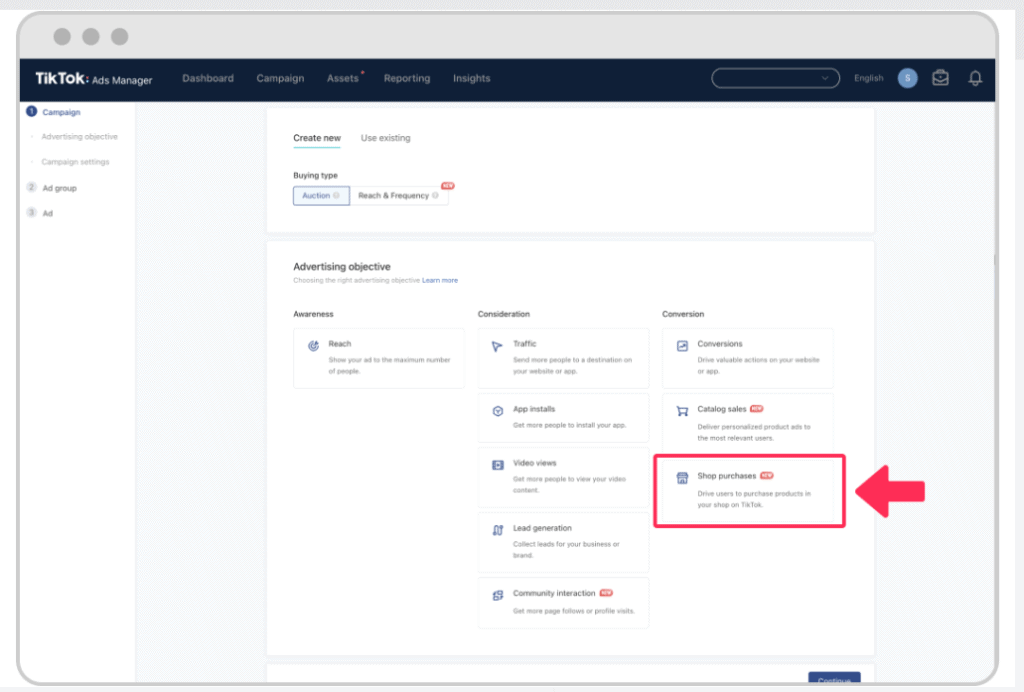Select Reach & Frequency buying type
1024x692 pixels.
coord(398,196)
